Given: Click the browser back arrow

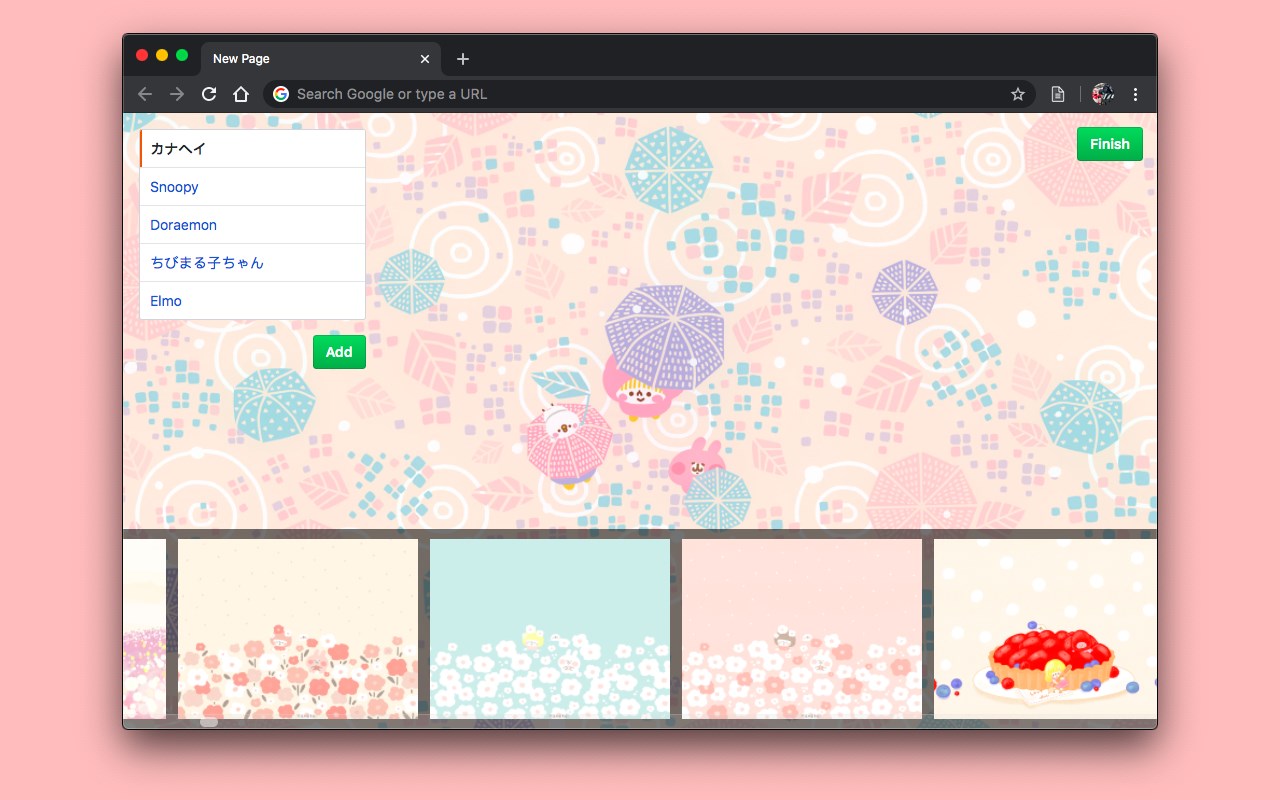Looking at the screenshot, I should (x=145, y=94).
